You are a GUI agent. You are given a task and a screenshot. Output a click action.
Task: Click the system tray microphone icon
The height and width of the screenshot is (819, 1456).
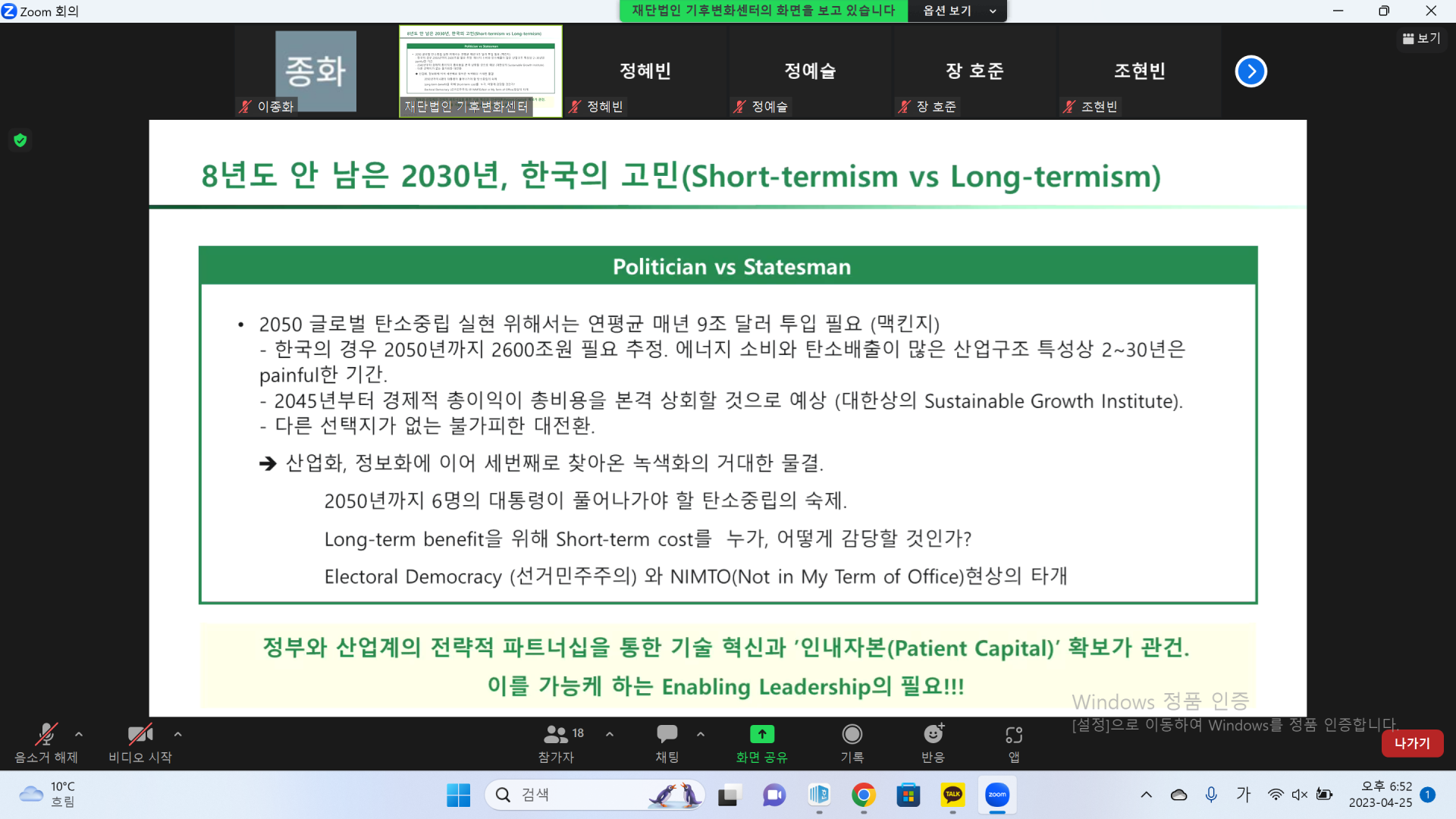tap(1211, 794)
